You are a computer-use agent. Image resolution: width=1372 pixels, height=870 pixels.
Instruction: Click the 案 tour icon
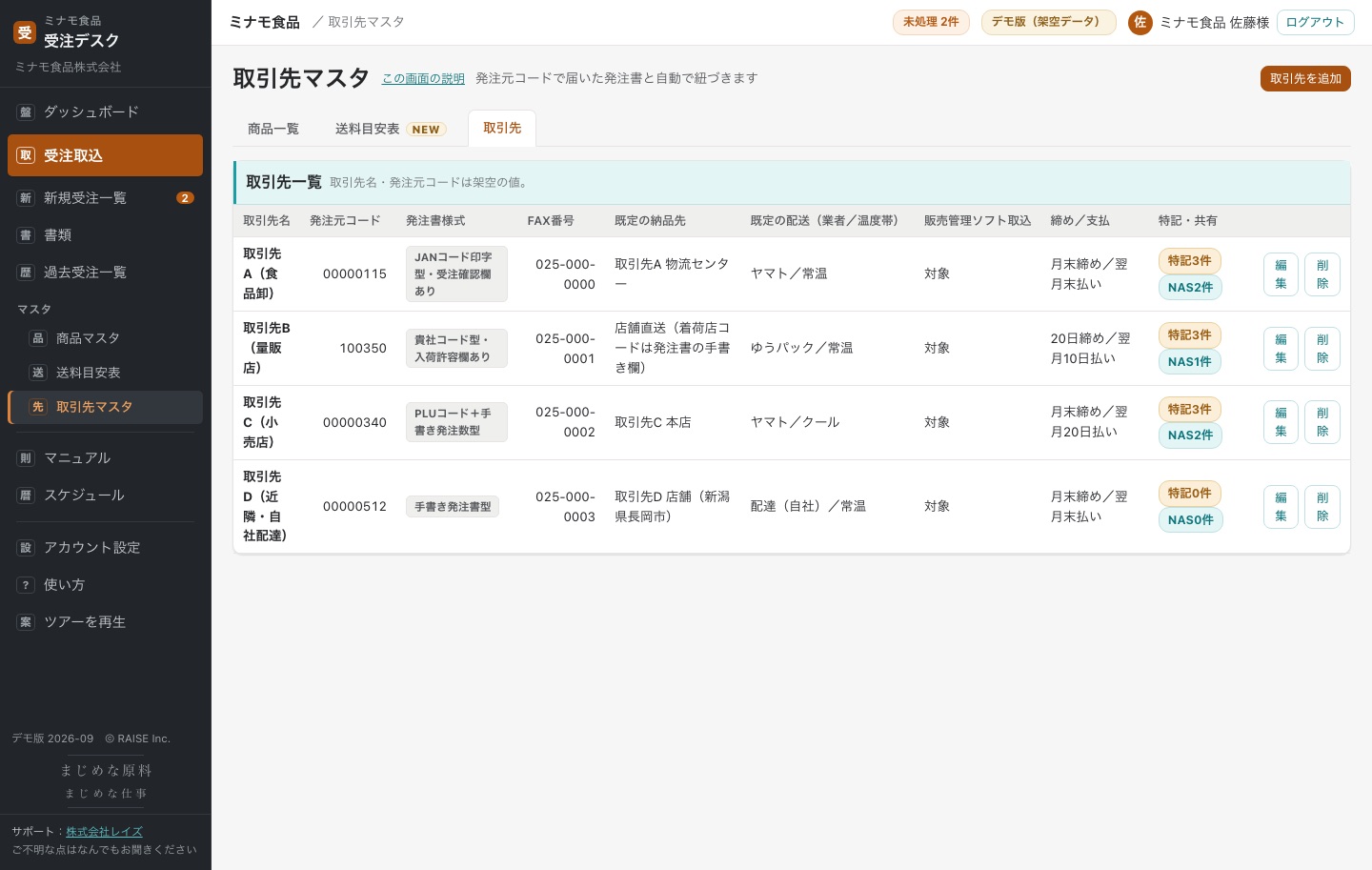pyautogui.click(x=26, y=622)
